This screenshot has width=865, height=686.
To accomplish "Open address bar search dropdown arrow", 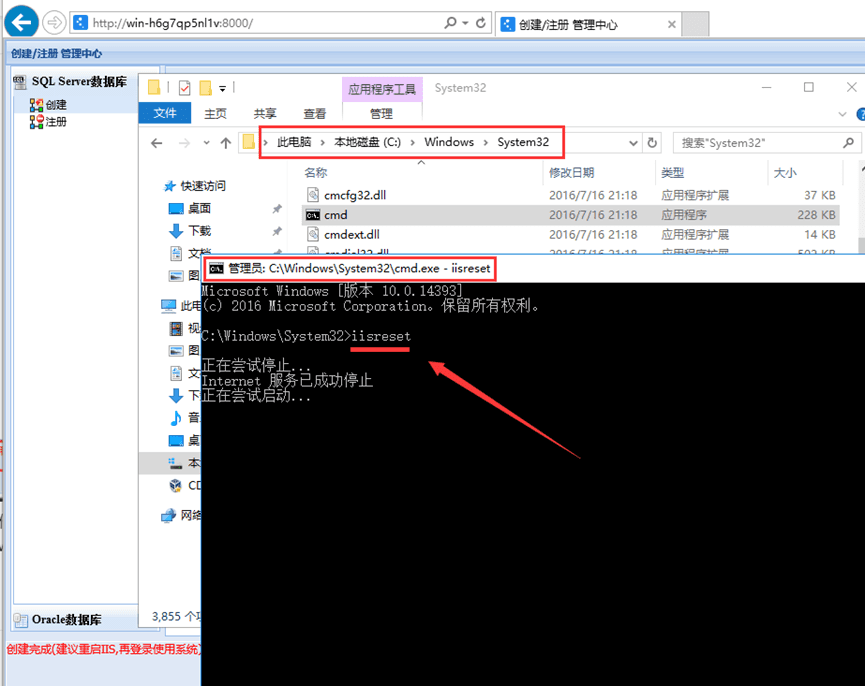I will click(x=466, y=23).
